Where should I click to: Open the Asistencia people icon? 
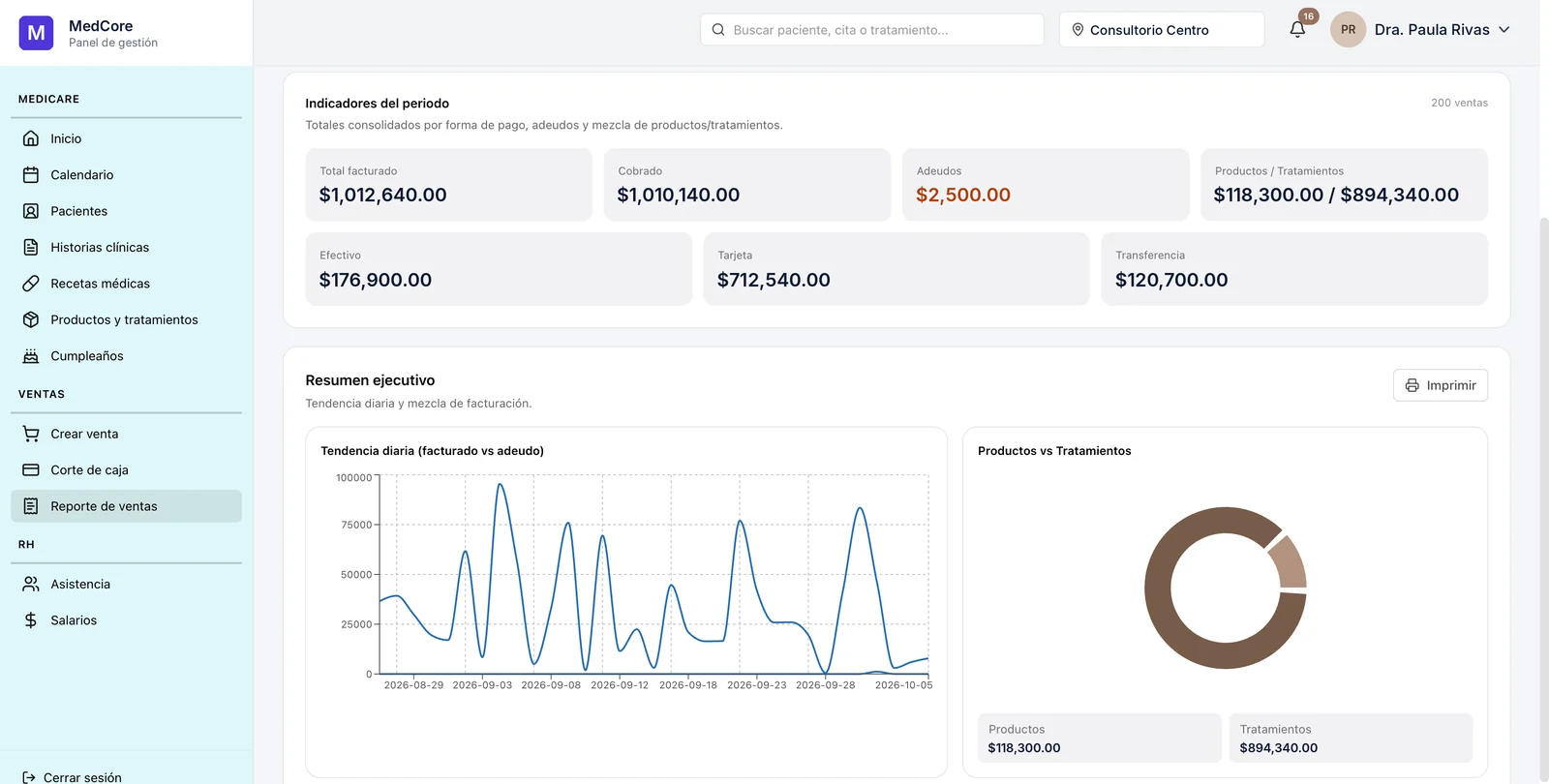pos(31,585)
